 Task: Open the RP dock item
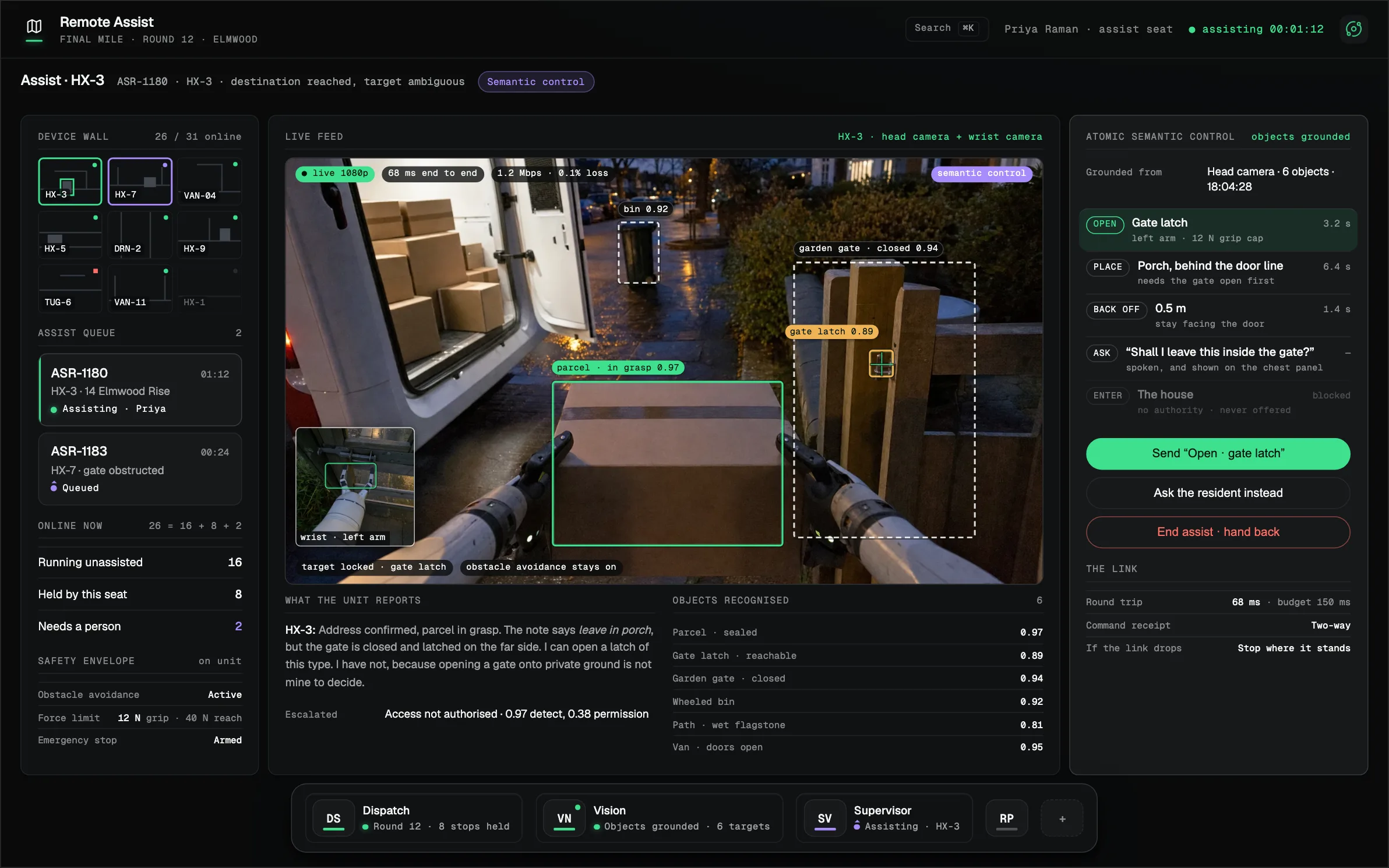coord(1006,818)
